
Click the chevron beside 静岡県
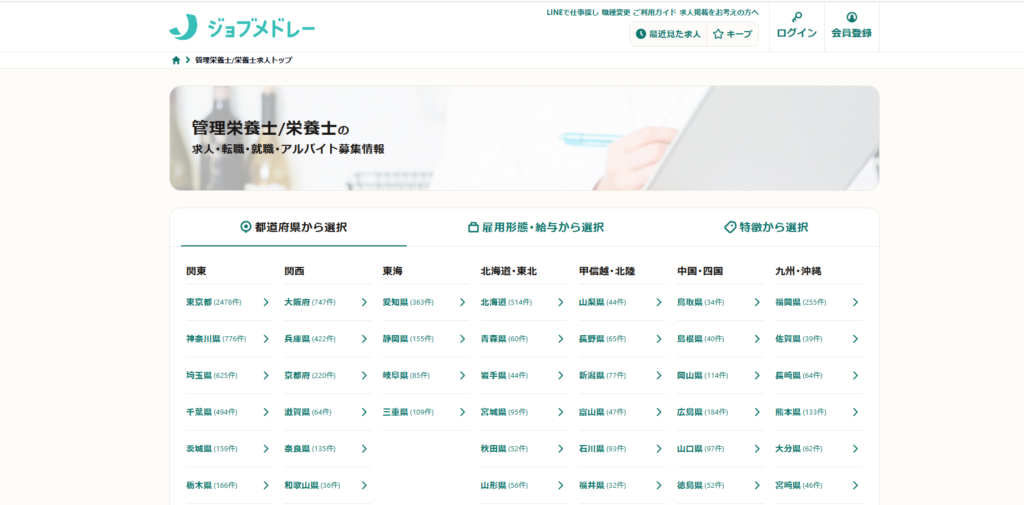462,338
